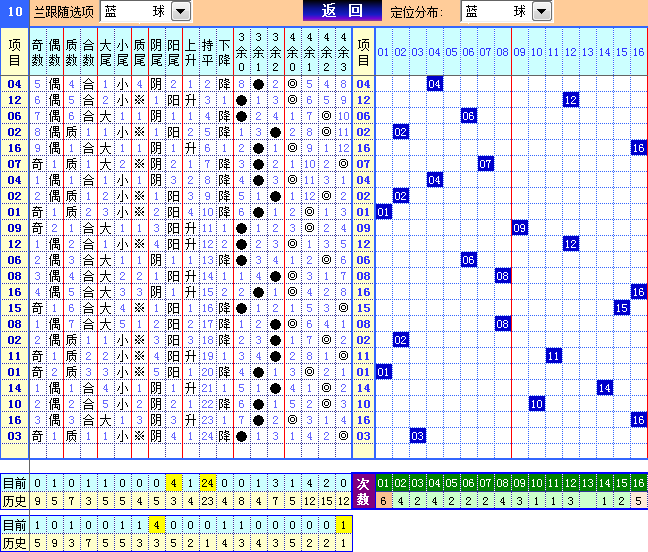
Task: Click the blue 09 marker in the distribution grid
Action: coord(519,228)
